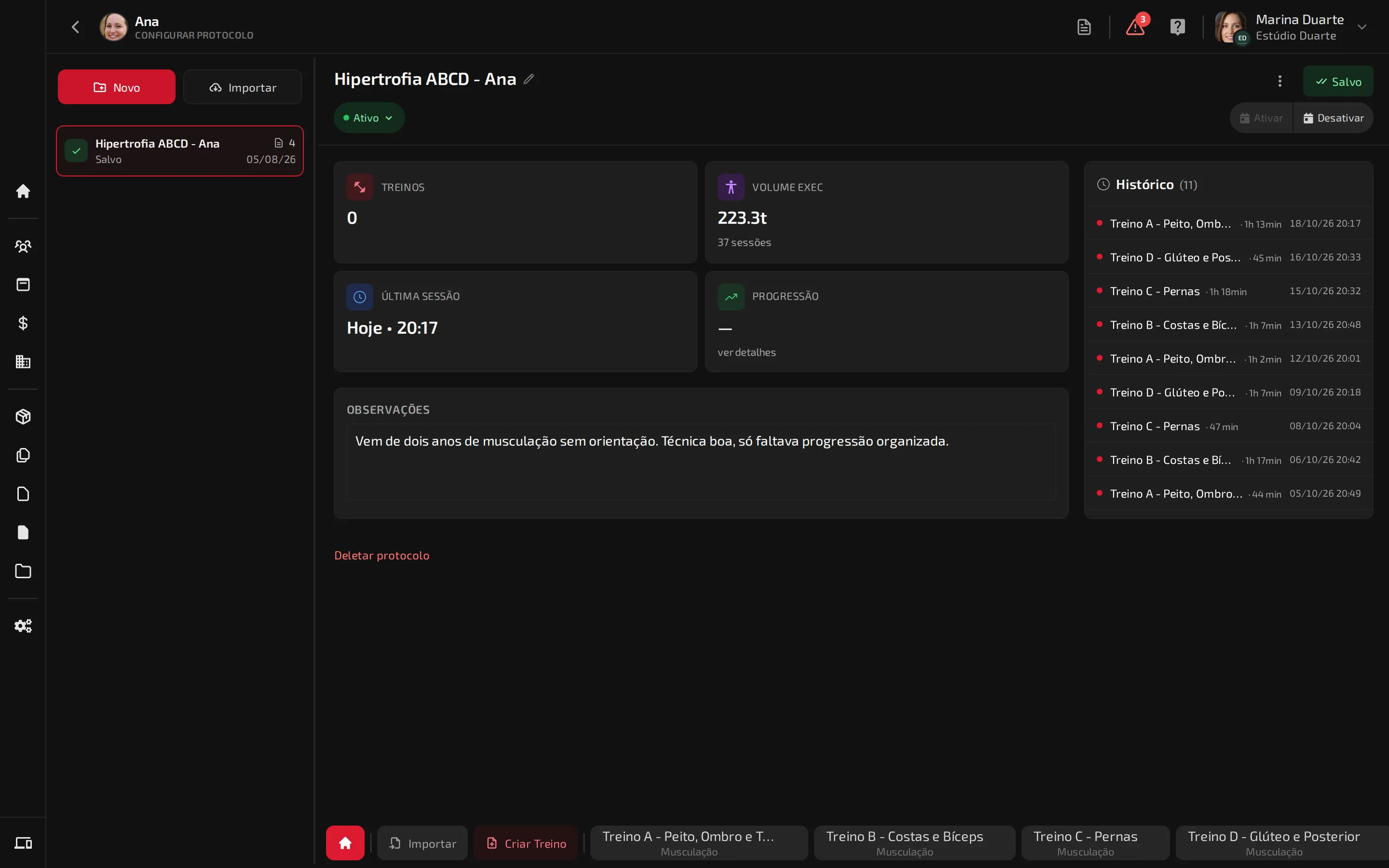Screen dimensions: 1389x868
Task: Select the Ativar toggle option
Action: click(1261, 118)
